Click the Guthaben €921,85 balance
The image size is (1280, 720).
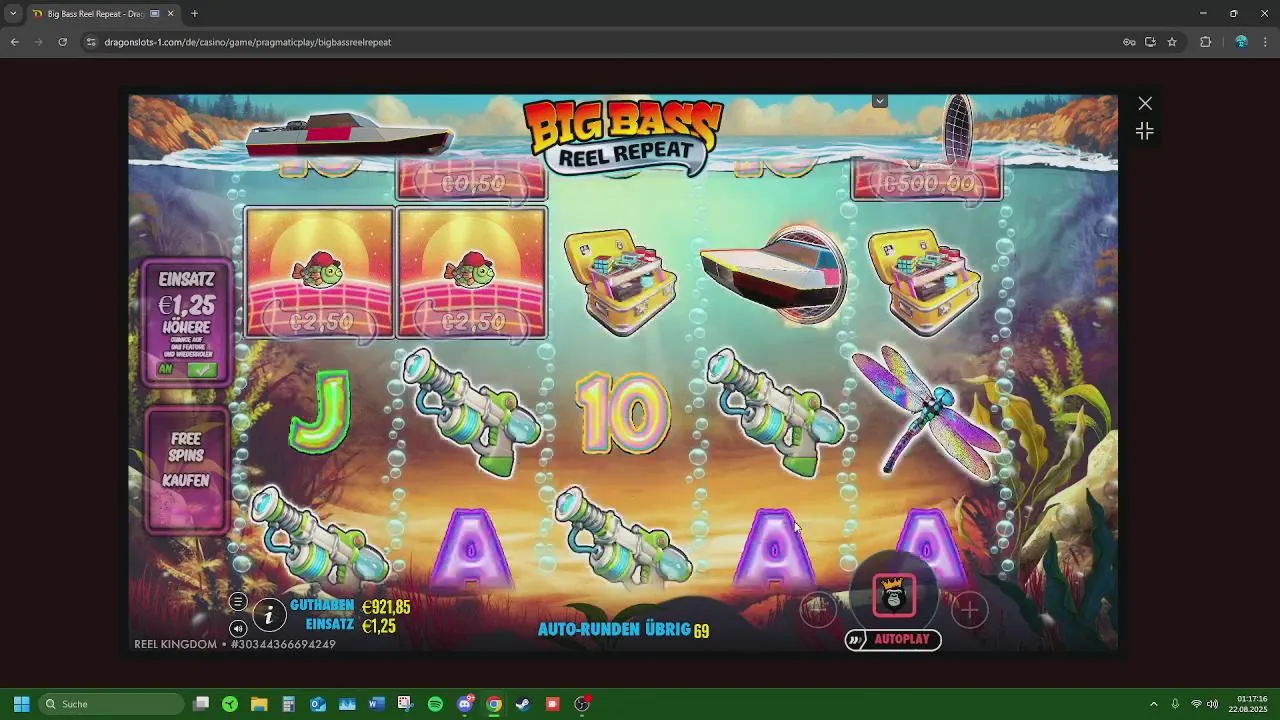350,607
